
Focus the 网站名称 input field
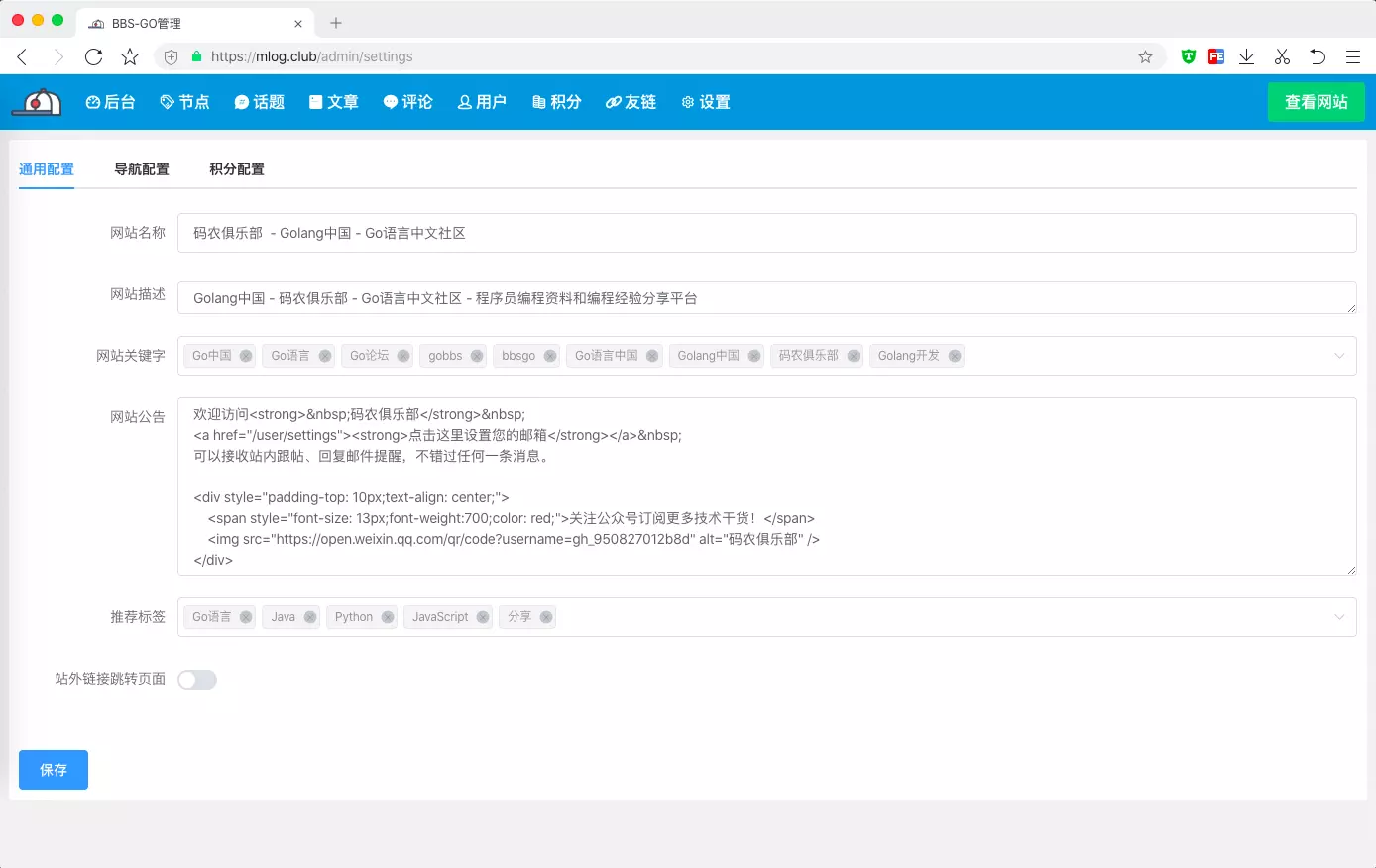pyautogui.click(x=766, y=233)
